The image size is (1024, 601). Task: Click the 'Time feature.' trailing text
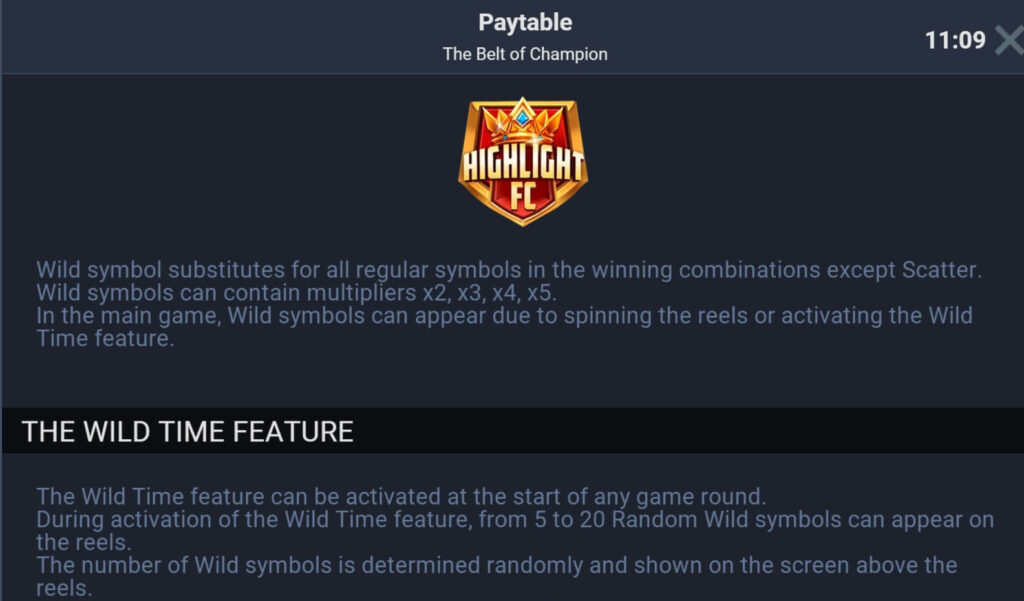coord(105,338)
